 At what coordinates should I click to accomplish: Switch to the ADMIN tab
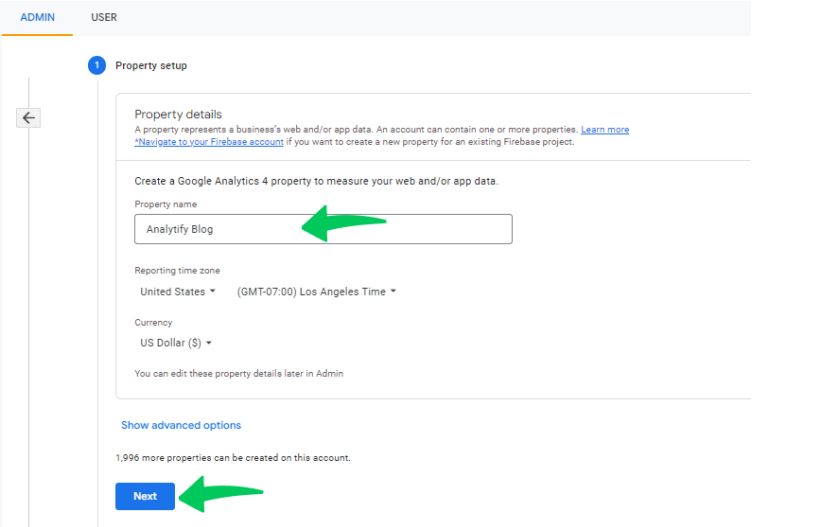[37, 17]
